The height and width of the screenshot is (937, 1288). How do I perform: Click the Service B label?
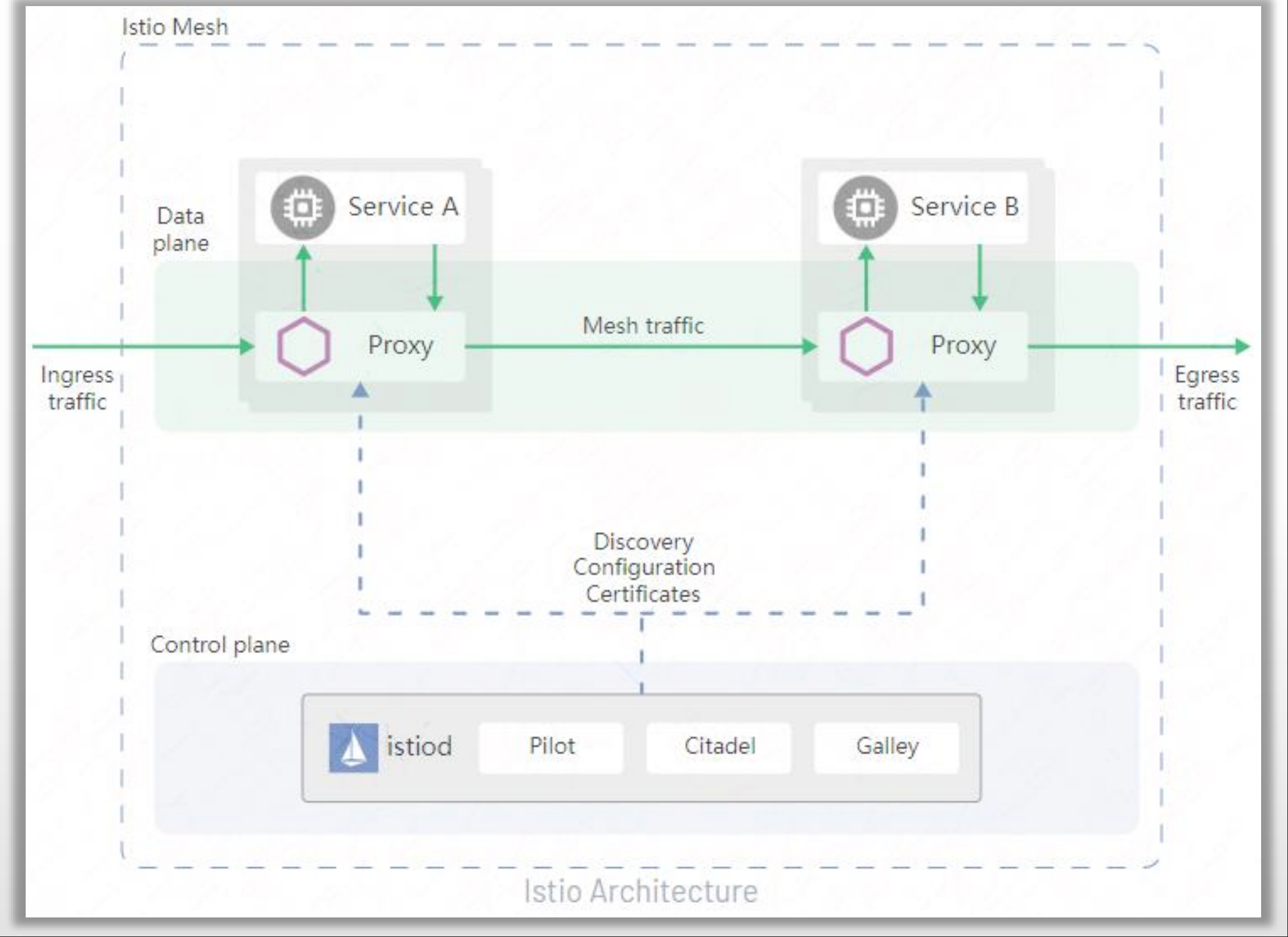click(x=965, y=206)
